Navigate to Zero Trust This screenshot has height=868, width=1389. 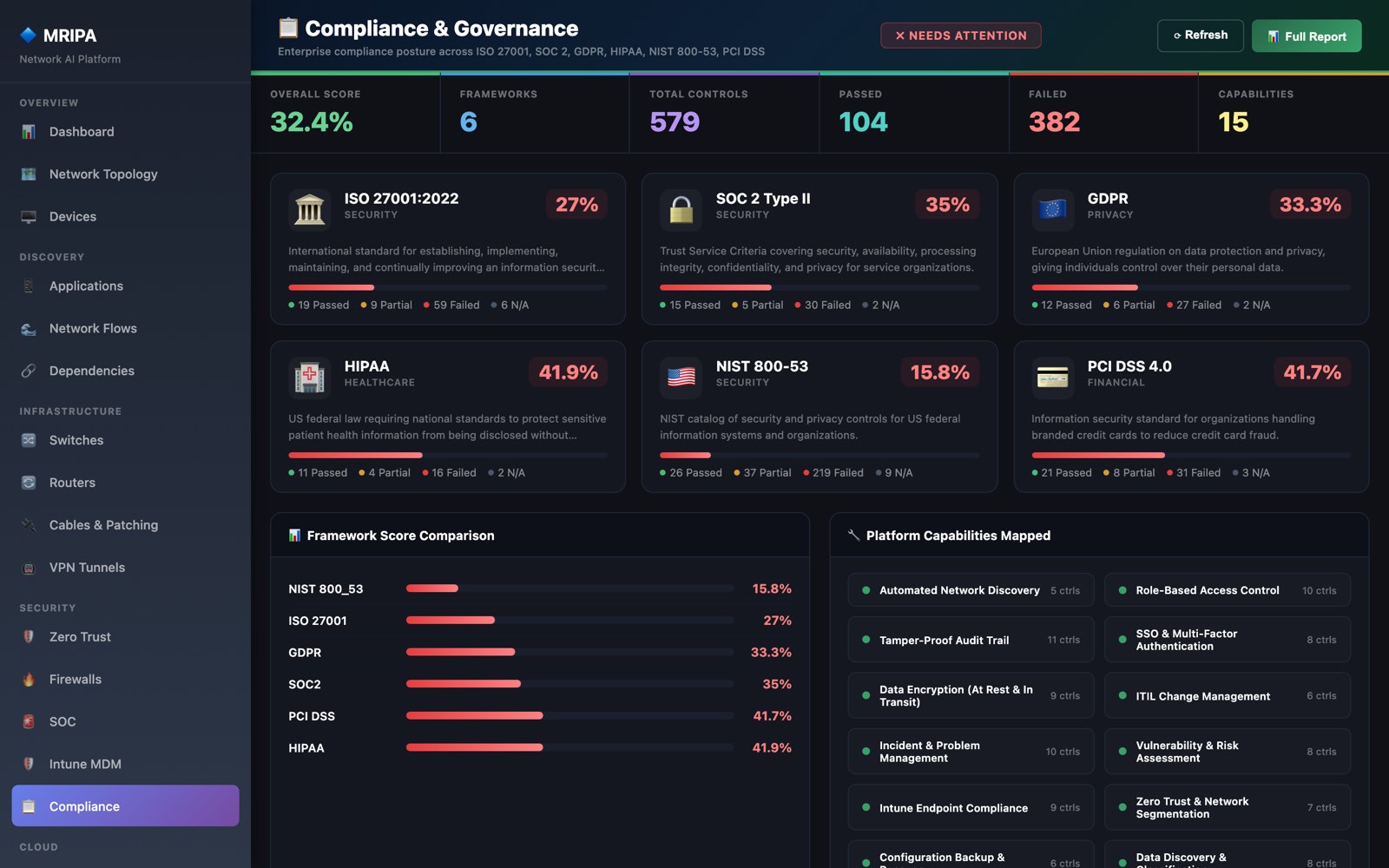click(x=126, y=637)
